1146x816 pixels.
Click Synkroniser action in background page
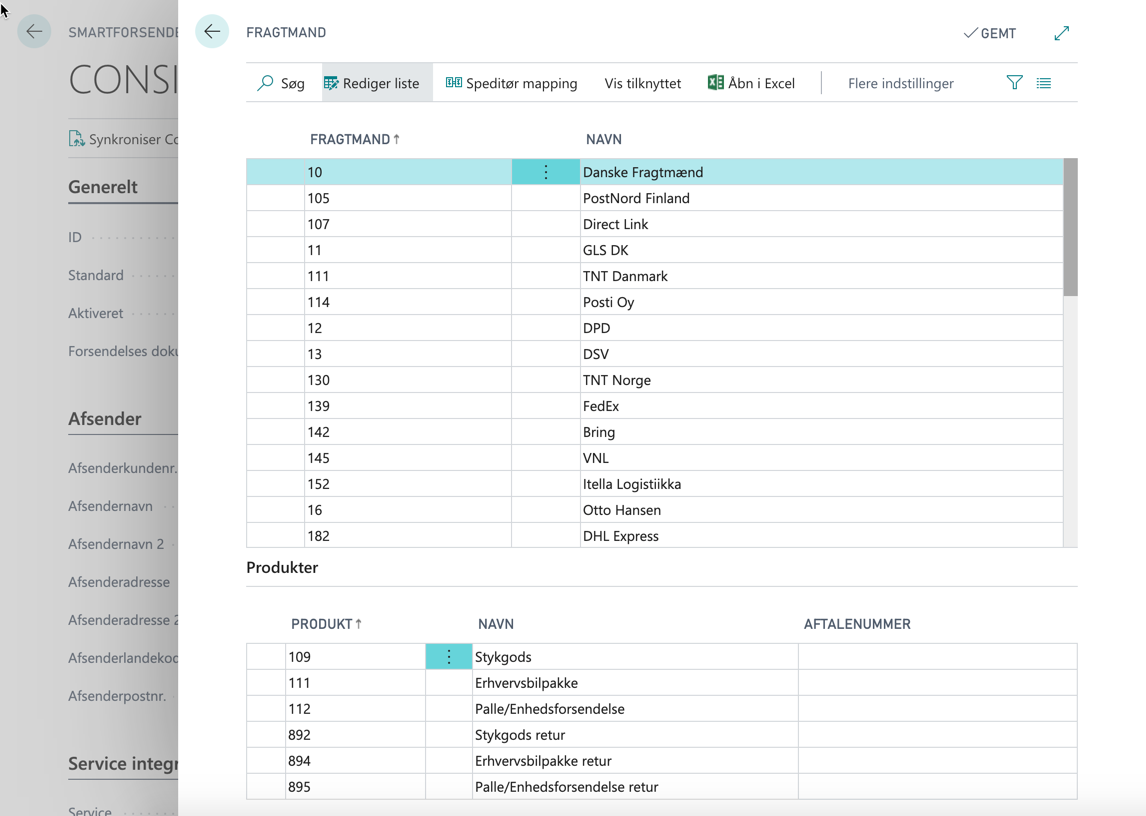point(123,139)
